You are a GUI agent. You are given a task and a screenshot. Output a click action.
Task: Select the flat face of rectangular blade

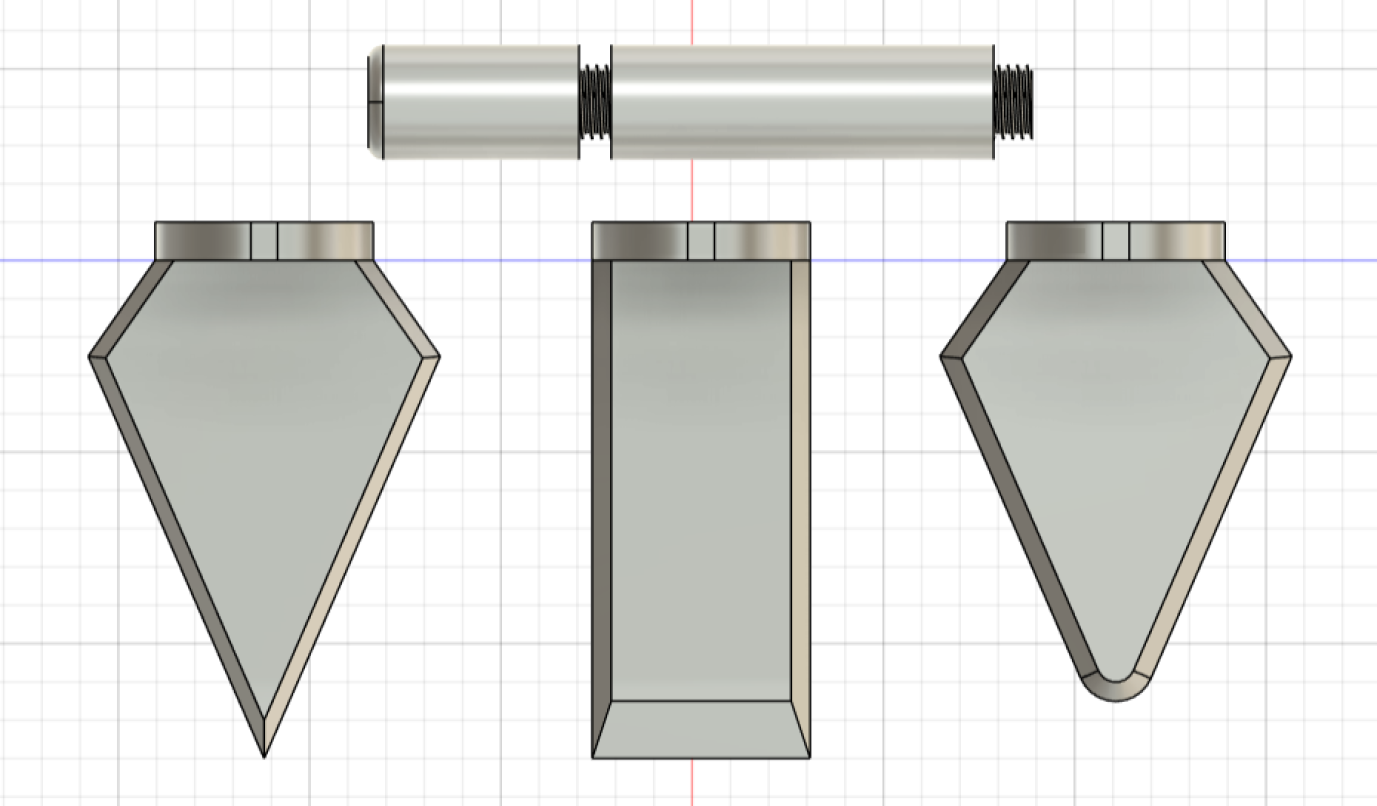pos(700,480)
